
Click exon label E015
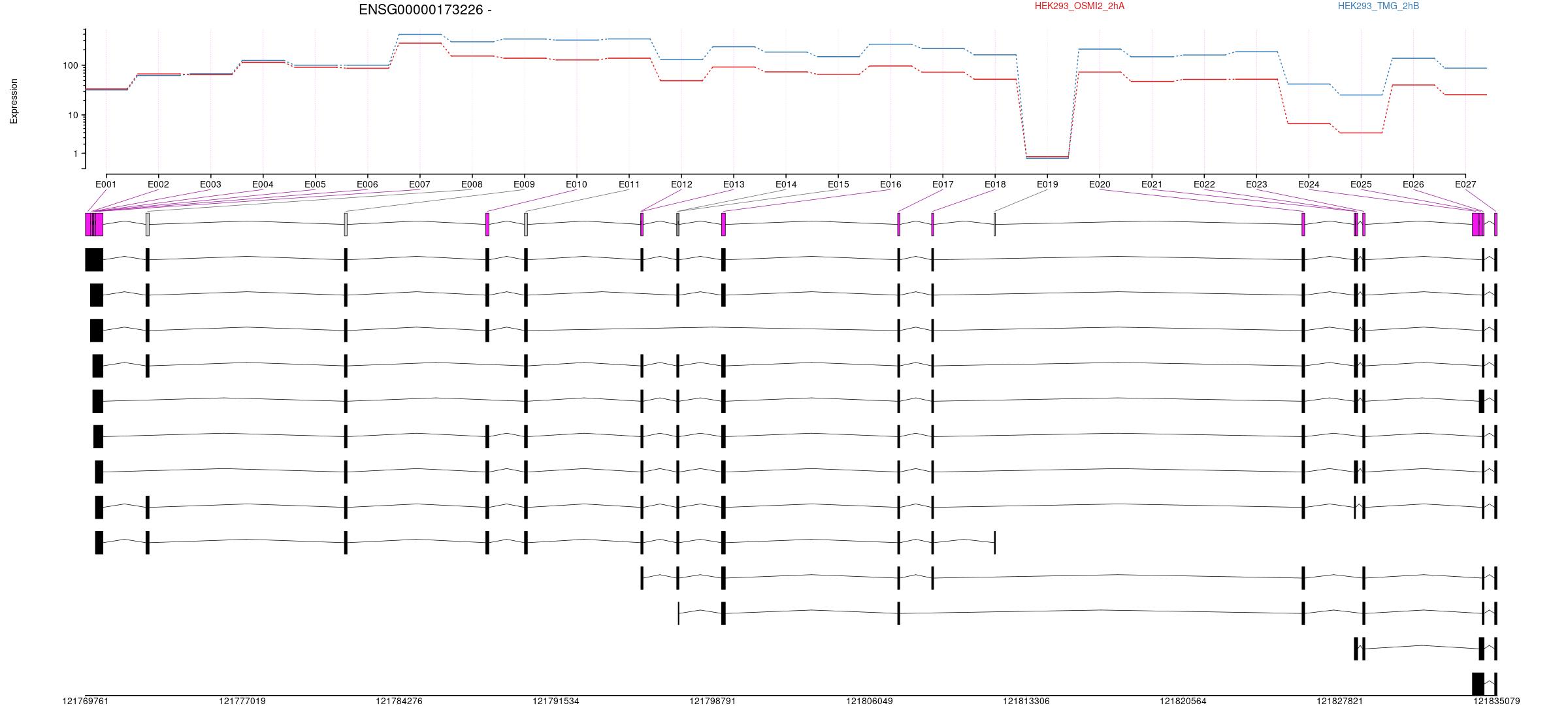tap(838, 184)
